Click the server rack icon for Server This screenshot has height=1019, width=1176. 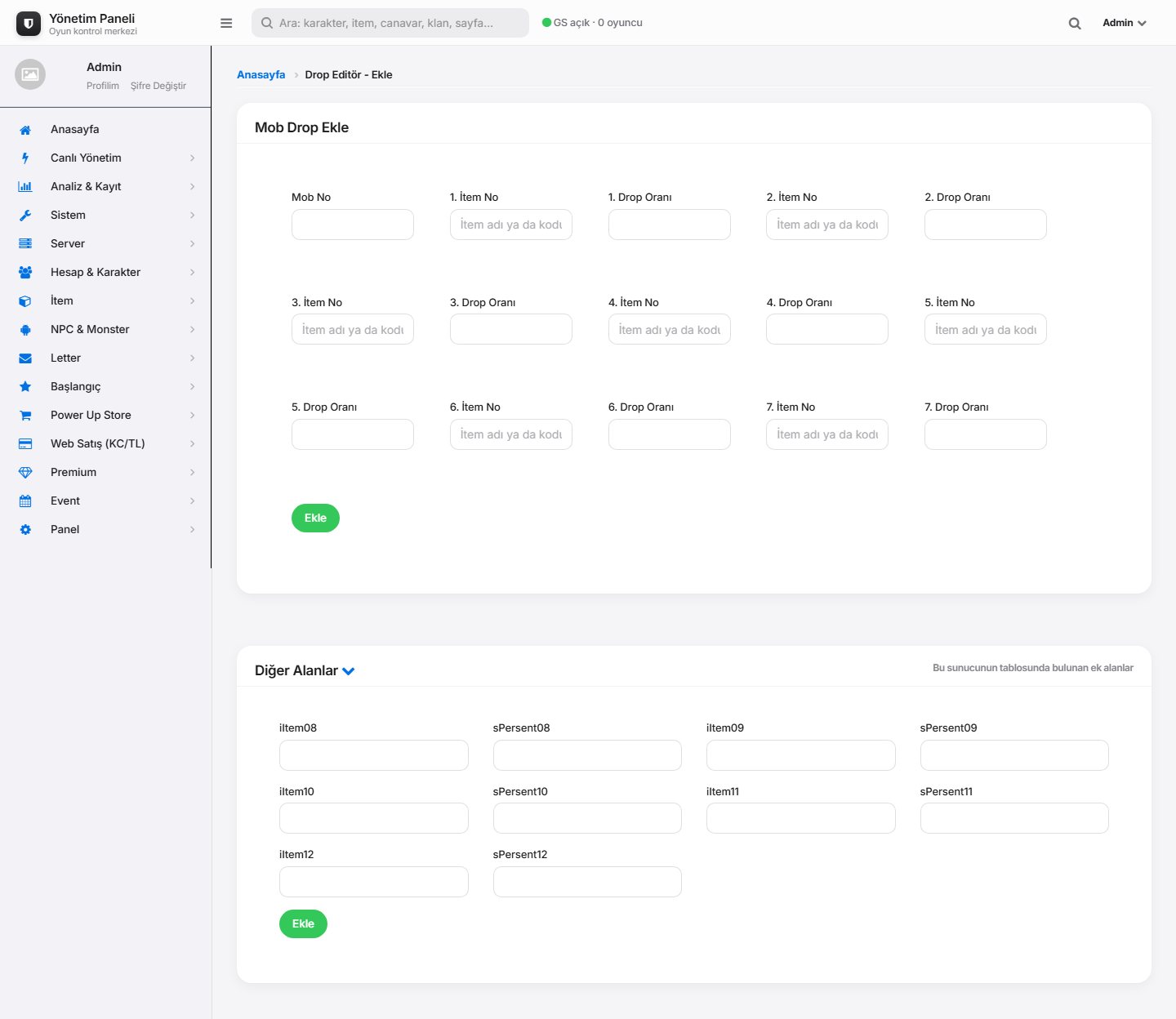(25, 244)
